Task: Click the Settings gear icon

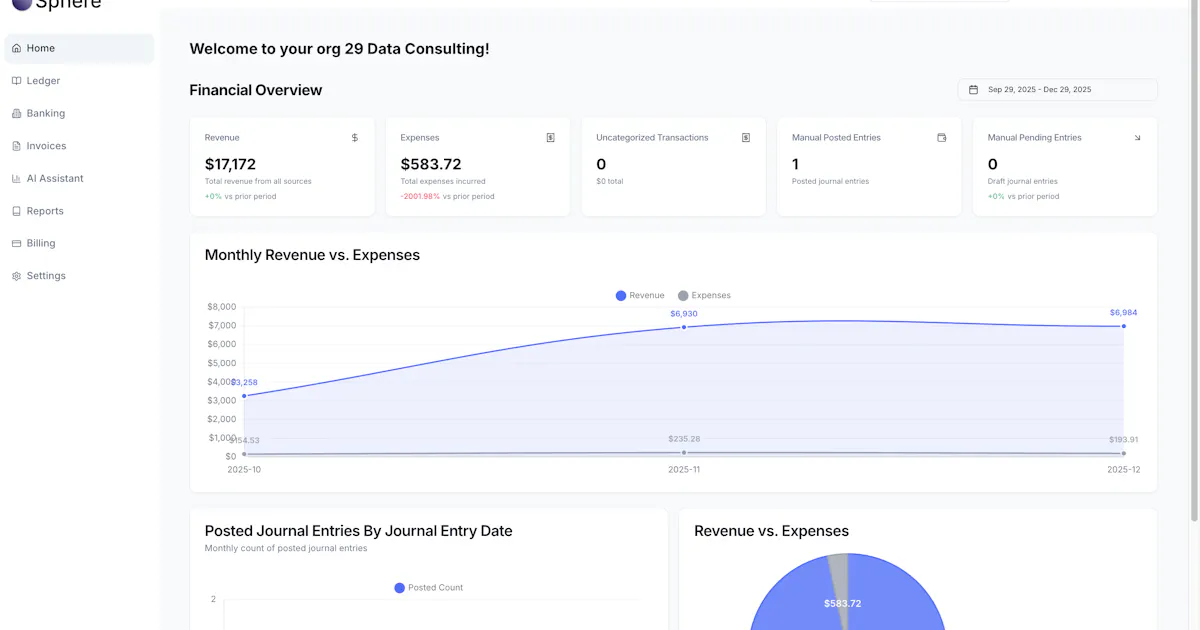Action: click(x=16, y=276)
